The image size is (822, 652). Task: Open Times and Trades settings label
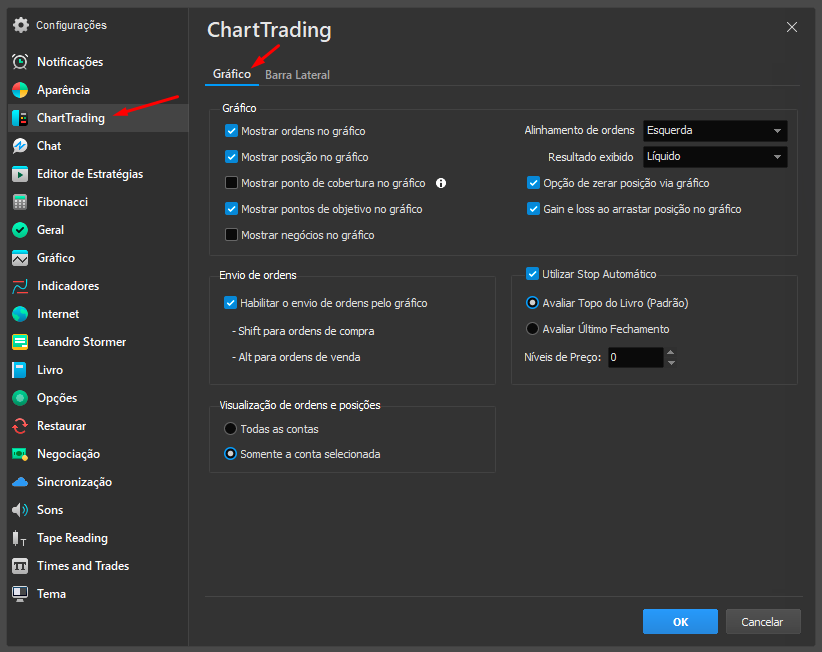click(83, 566)
